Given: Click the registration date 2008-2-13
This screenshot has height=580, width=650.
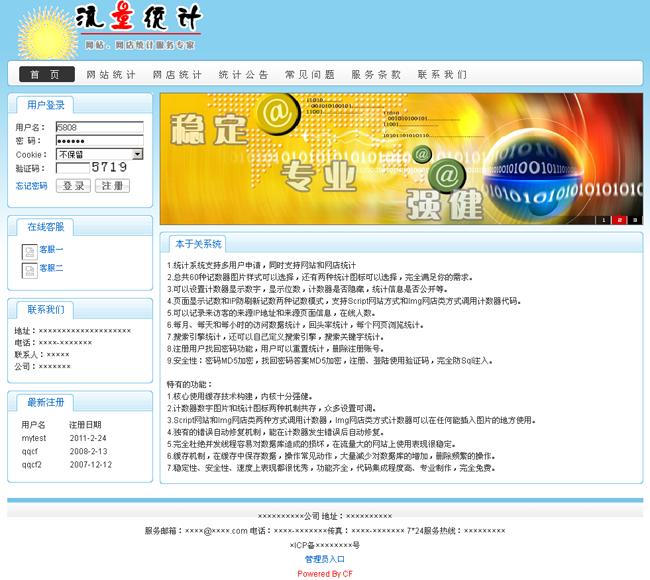Looking at the screenshot, I should point(88,451).
